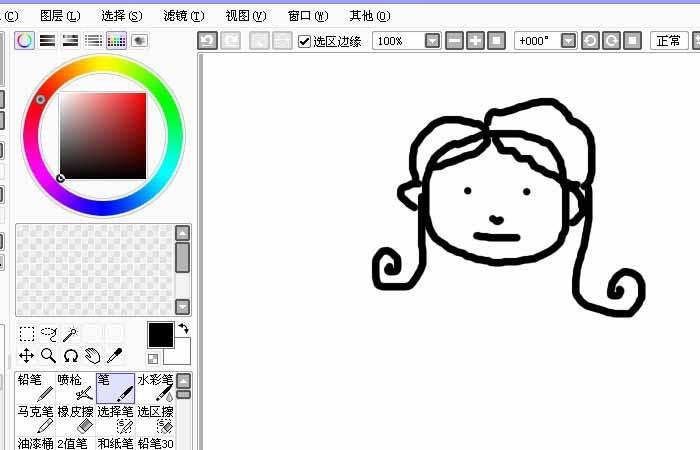The height and width of the screenshot is (450, 700).
Task: Click the white background color swatch
Action: (x=182, y=356)
